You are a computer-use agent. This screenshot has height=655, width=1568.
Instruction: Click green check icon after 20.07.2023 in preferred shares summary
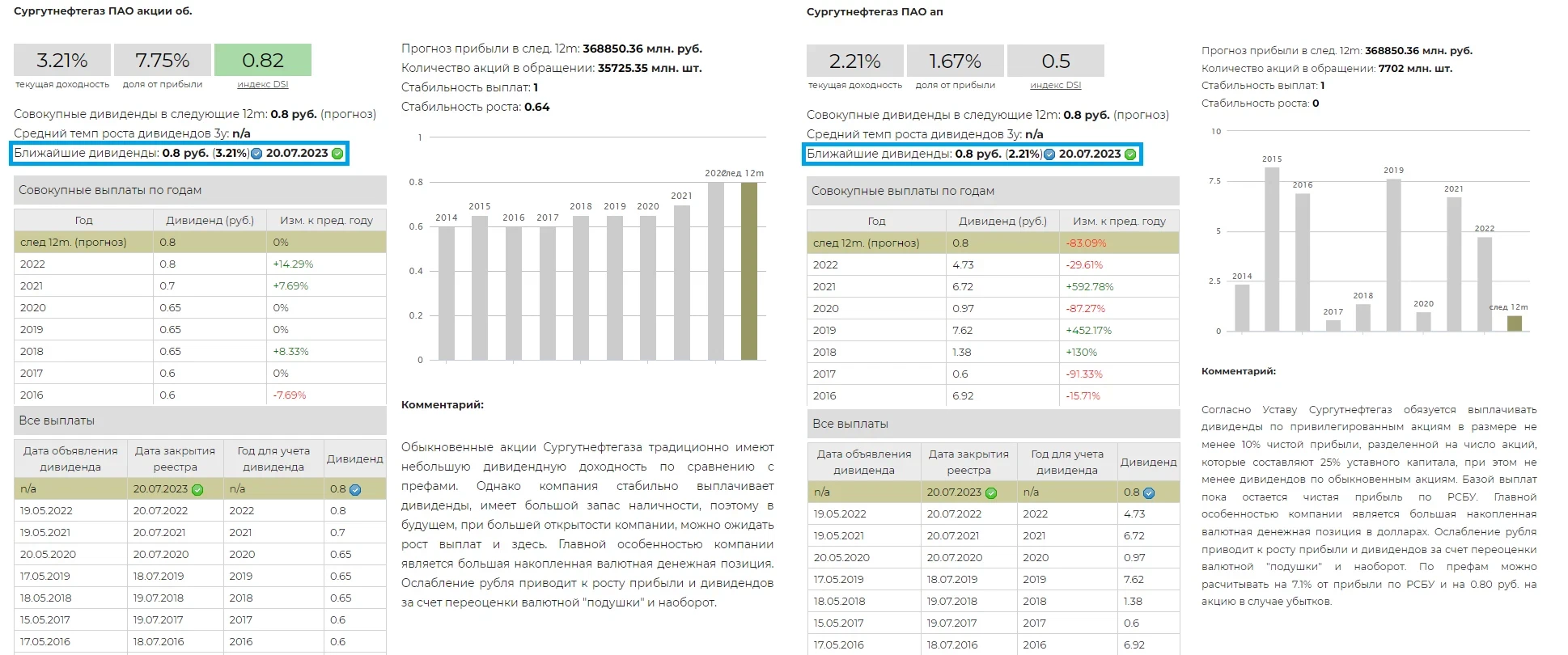pos(1130,154)
